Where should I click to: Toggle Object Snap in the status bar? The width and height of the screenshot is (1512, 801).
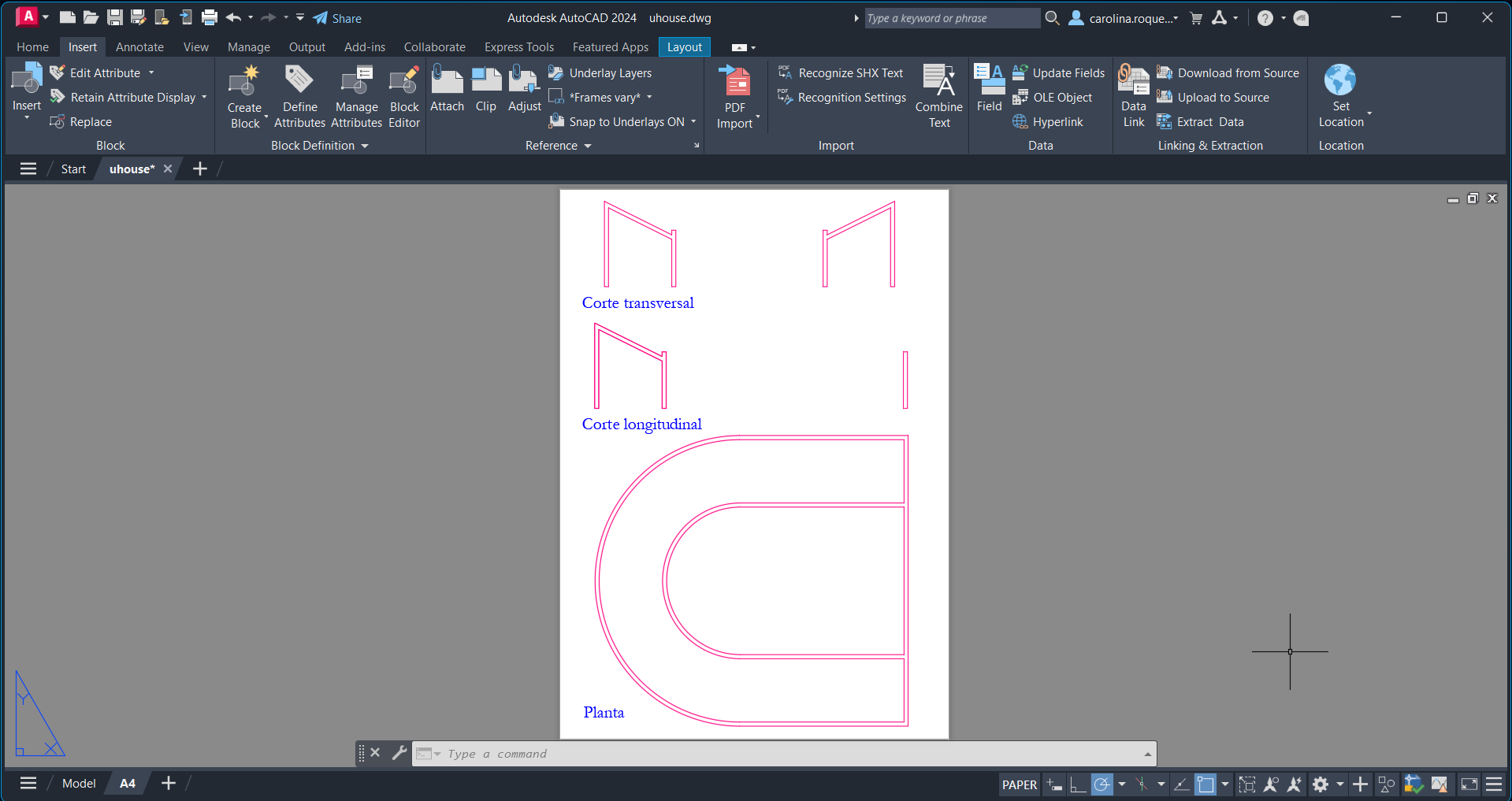1205,784
